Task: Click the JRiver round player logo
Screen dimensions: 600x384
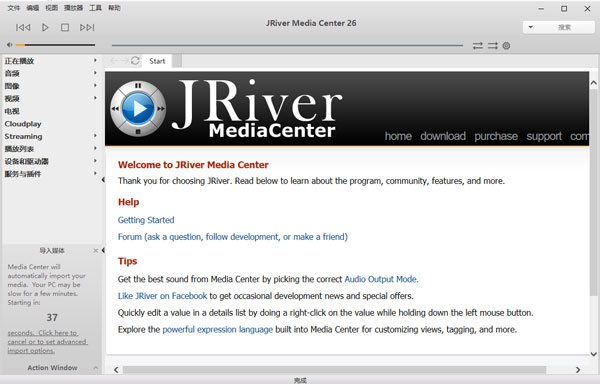Action: click(138, 109)
